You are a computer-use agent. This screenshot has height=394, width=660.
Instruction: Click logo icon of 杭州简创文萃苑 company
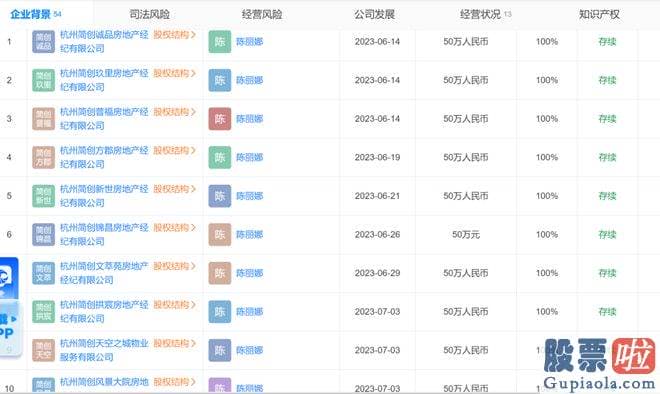(43, 273)
